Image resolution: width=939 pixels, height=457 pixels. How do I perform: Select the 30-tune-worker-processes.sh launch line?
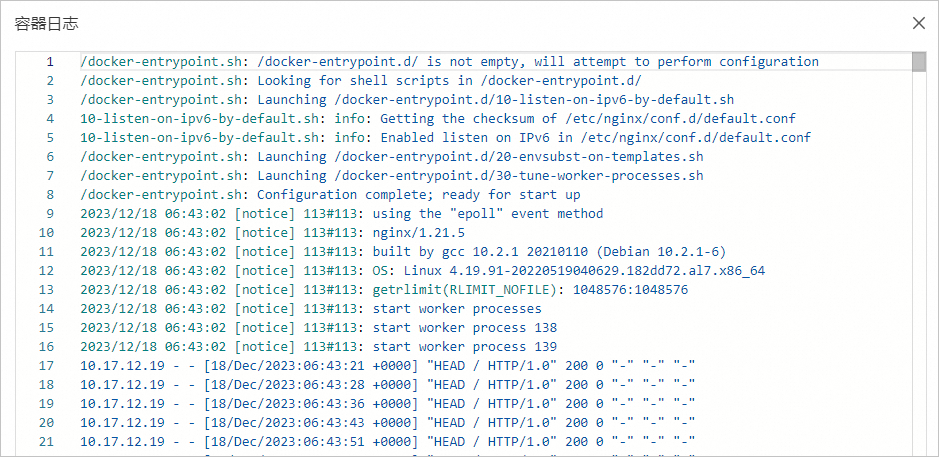pyautogui.click(x=392, y=176)
